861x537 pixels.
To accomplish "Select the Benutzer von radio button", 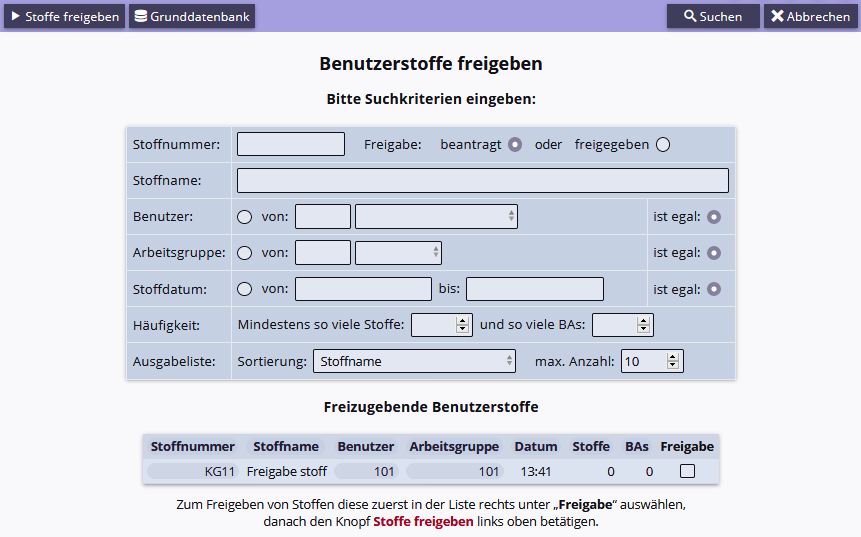I will pyautogui.click(x=244, y=217).
